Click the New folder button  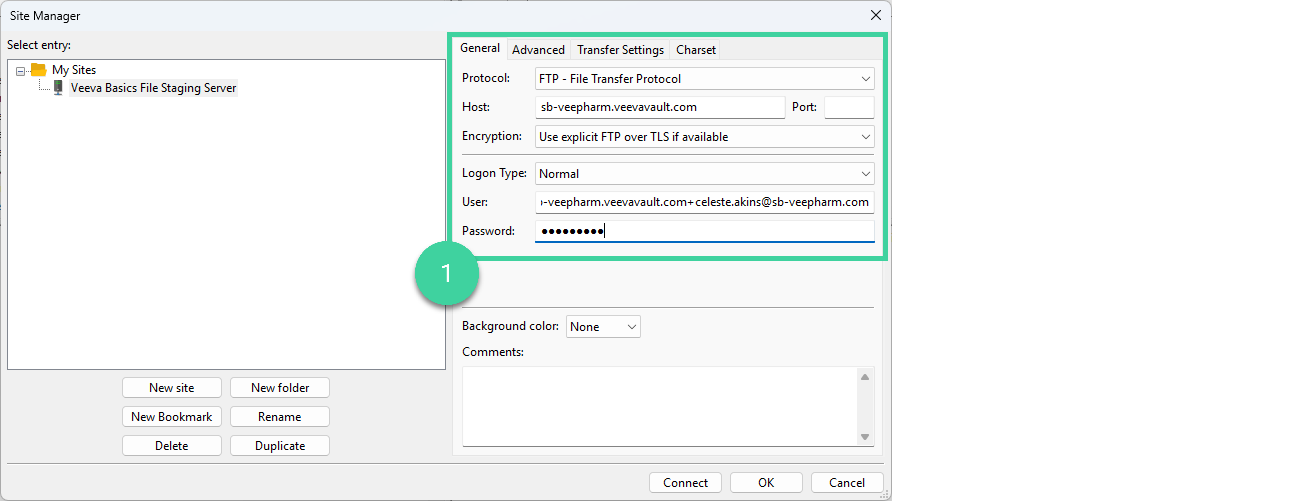coord(280,388)
